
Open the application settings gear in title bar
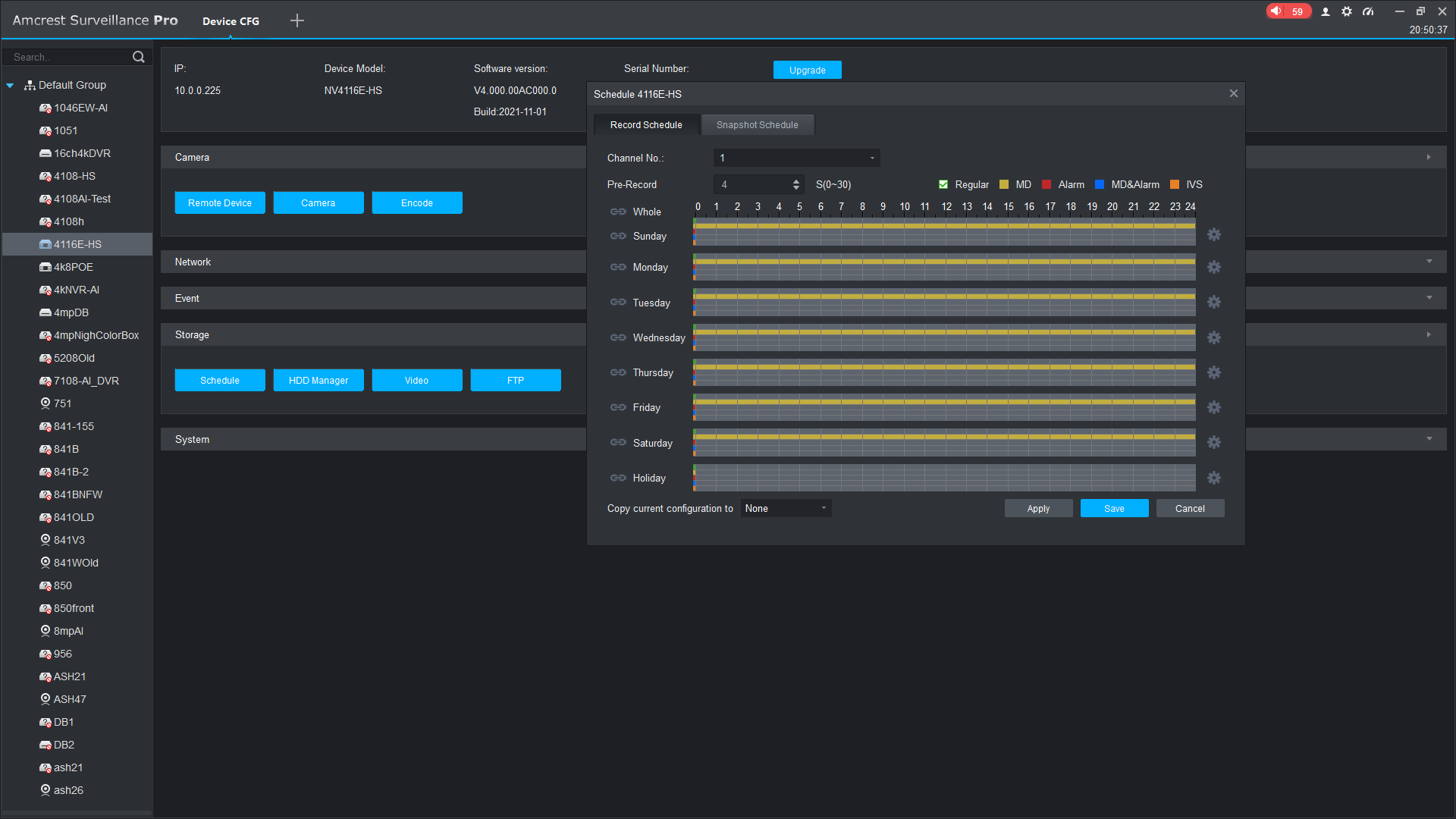point(1347,11)
